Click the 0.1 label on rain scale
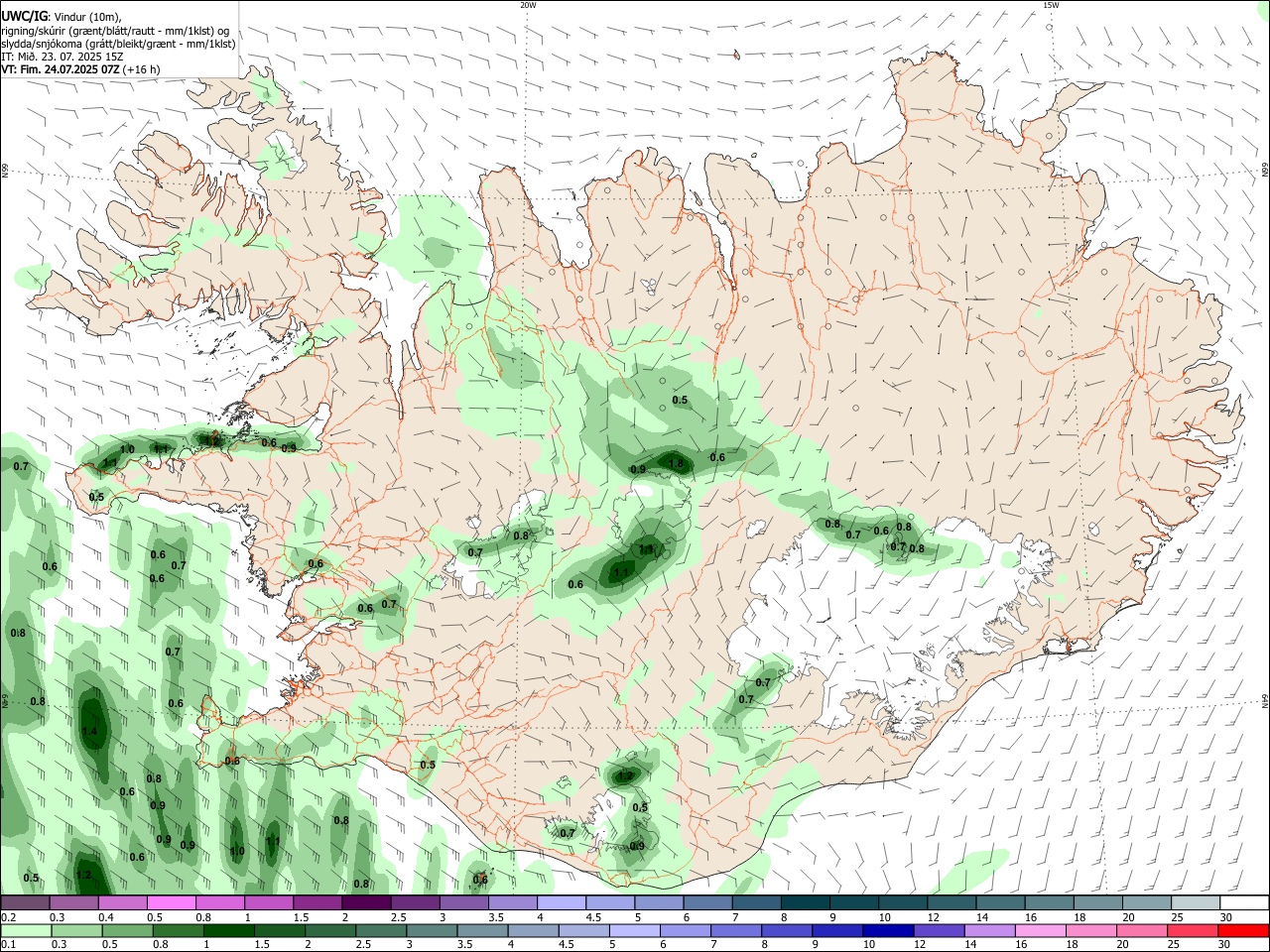 (9, 944)
